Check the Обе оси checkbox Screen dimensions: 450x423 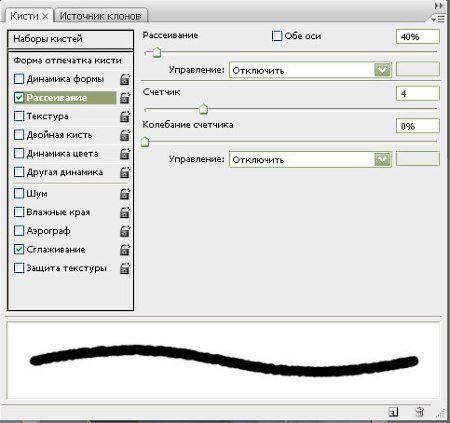(x=277, y=36)
